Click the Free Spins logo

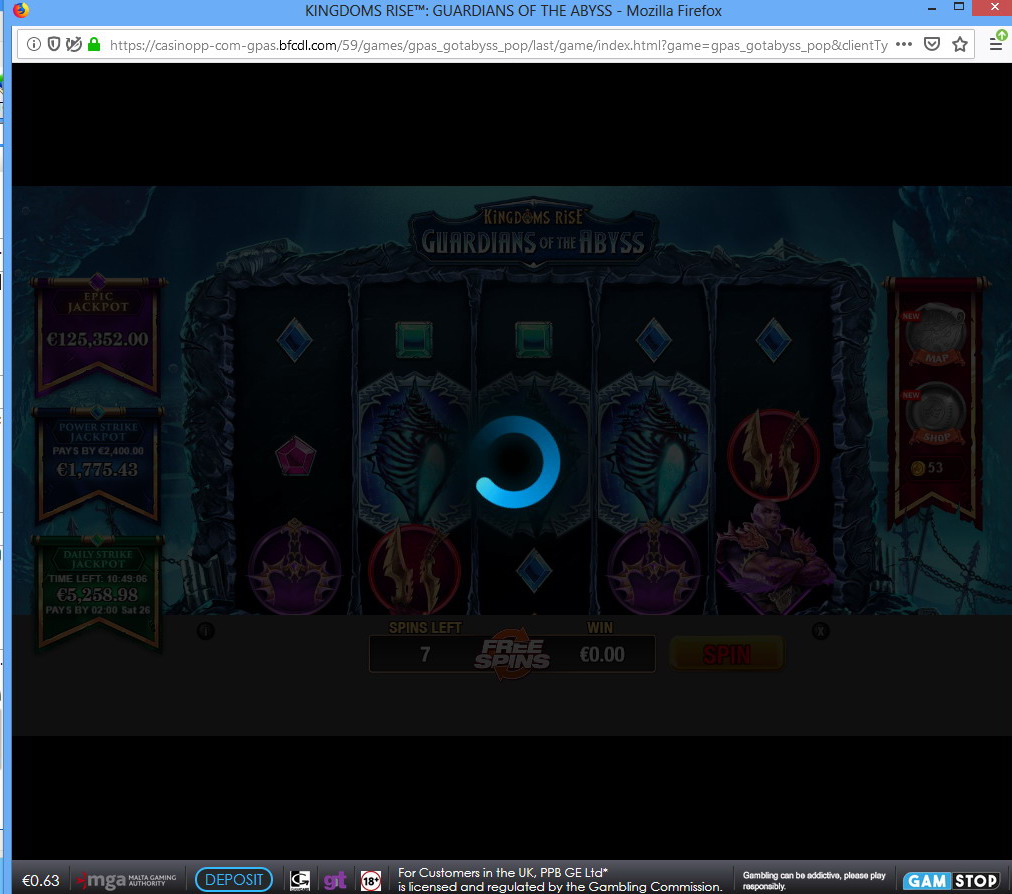tap(512, 654)
